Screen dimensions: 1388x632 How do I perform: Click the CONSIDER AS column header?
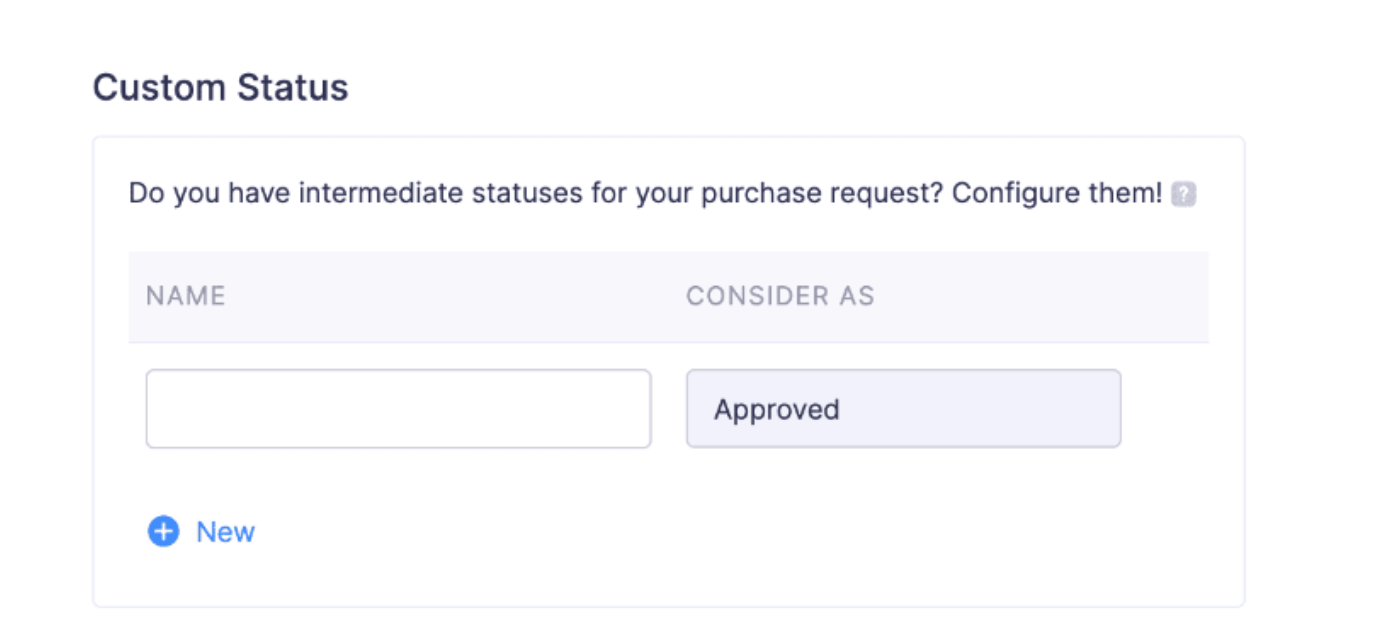(780, 296)
